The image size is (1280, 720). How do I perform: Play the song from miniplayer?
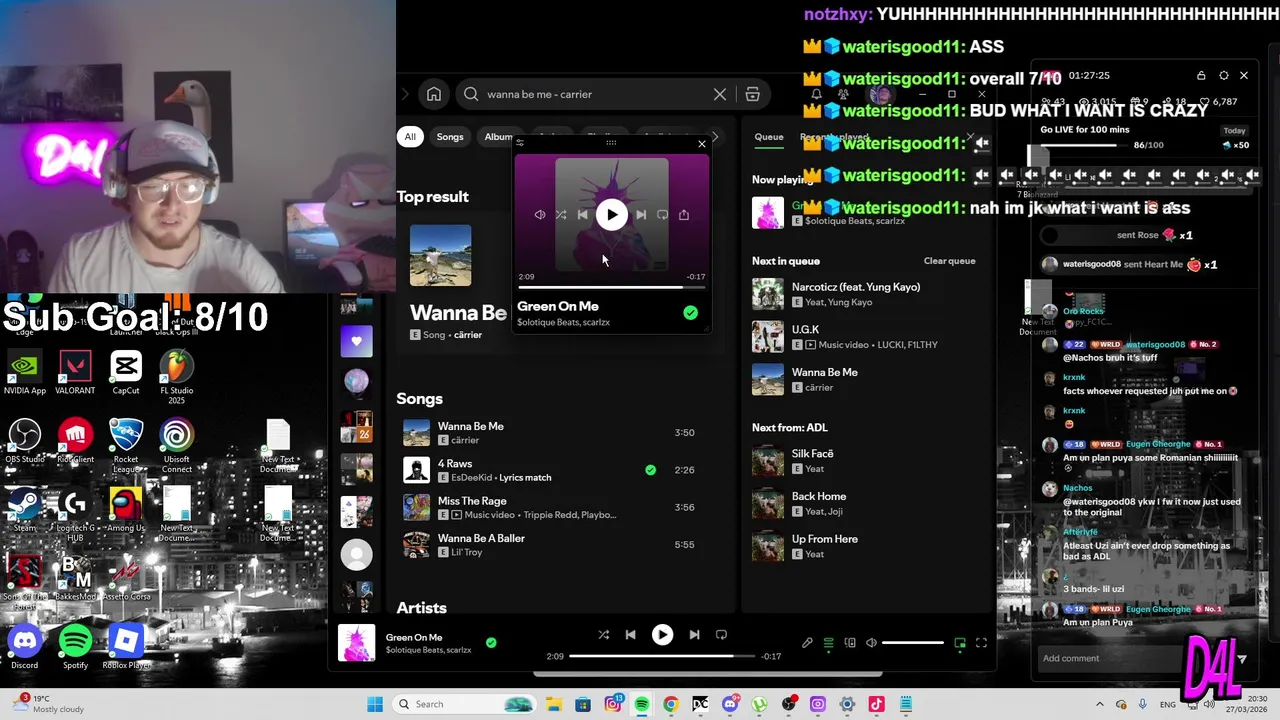612,215
